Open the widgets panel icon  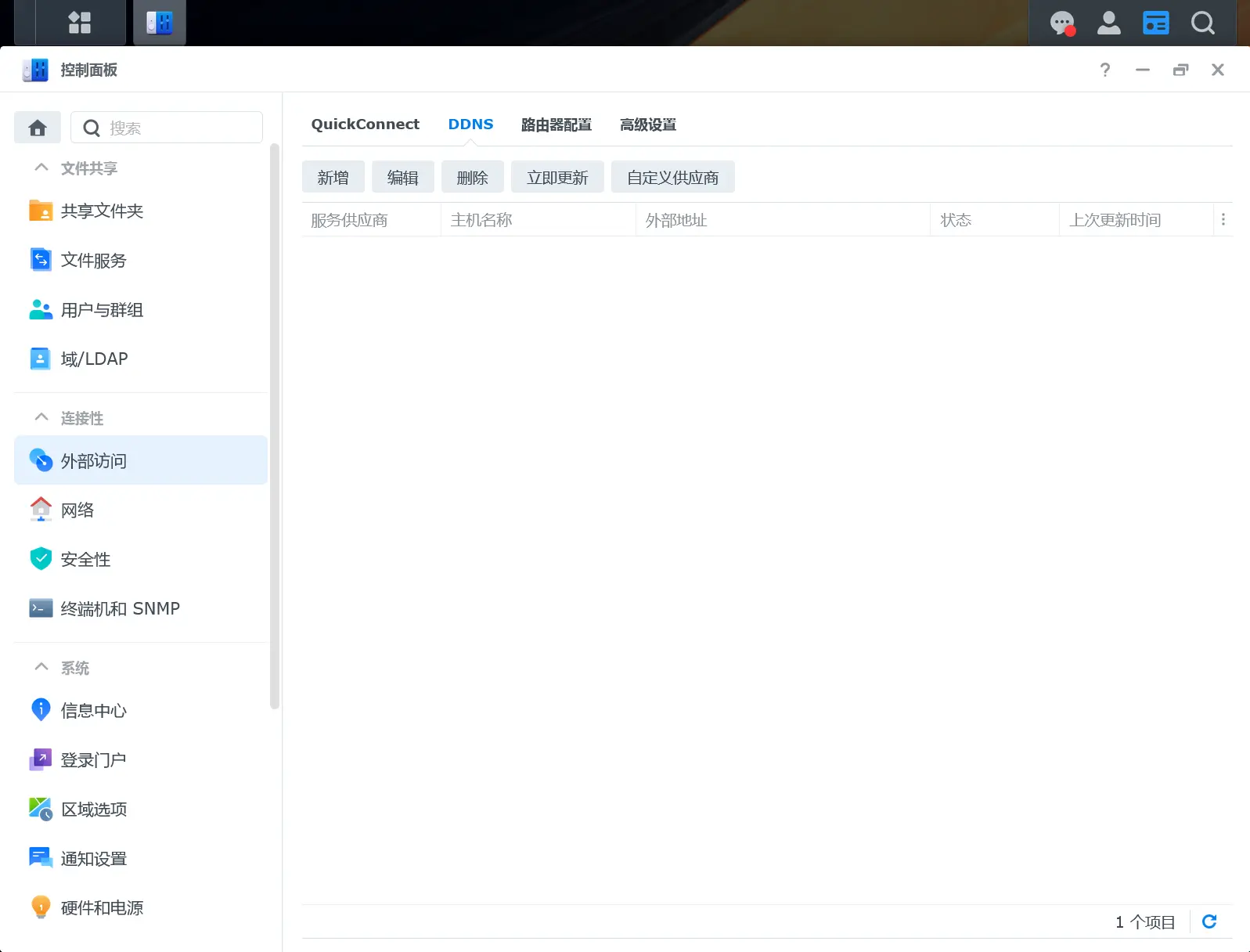(1155, 23)
